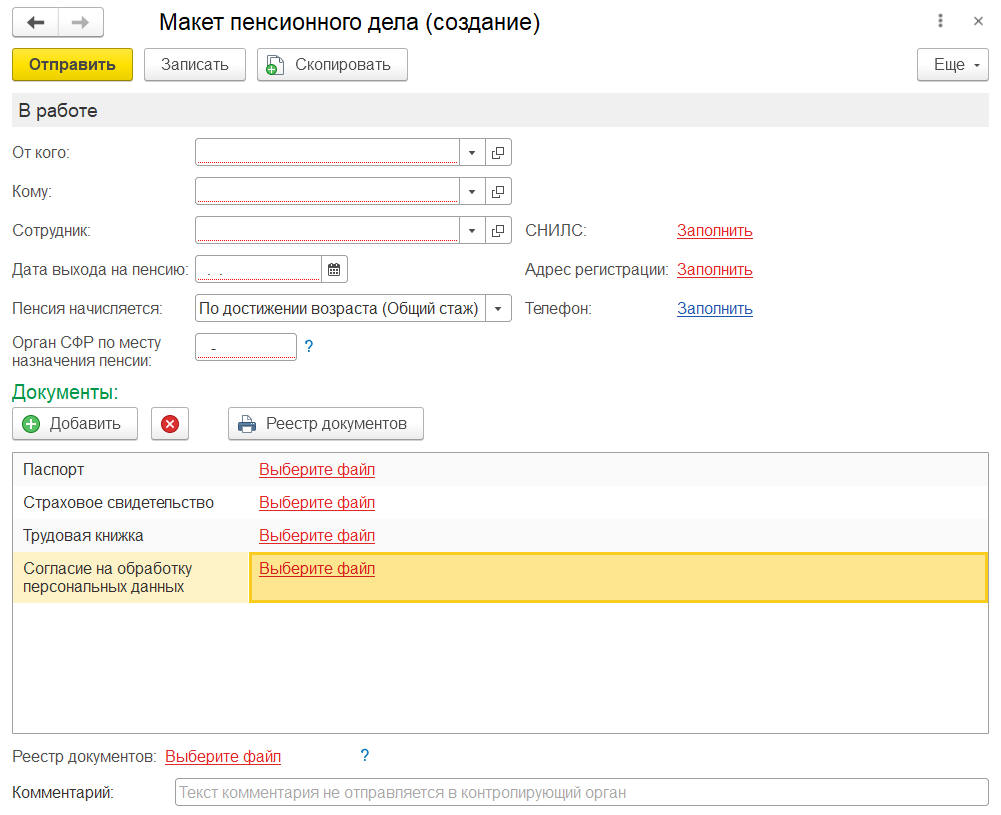Click the back navigation arrow

[35, 22]
